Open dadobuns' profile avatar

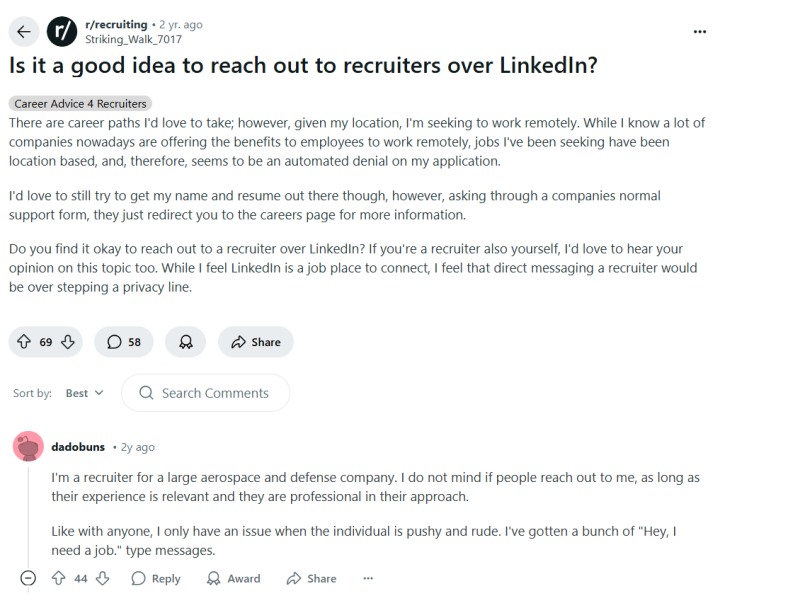click(27, 445)
